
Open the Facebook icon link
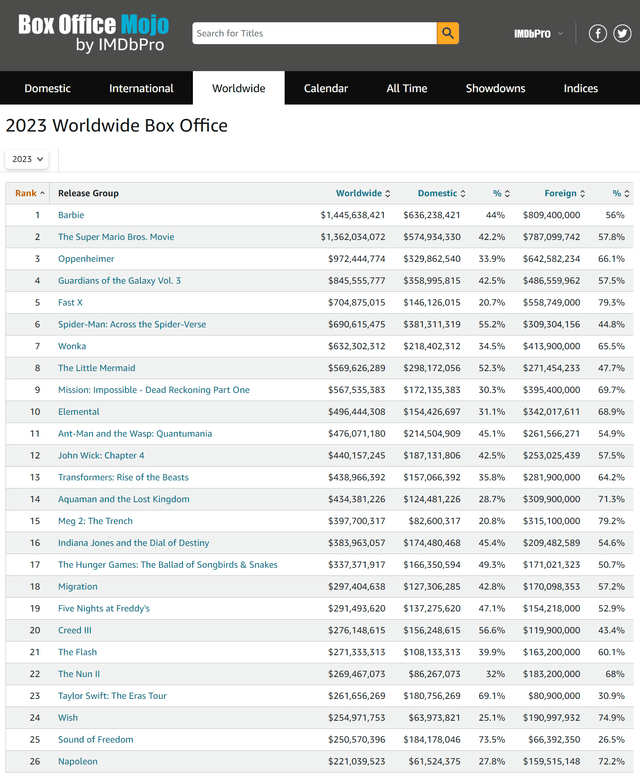(598, 33)
